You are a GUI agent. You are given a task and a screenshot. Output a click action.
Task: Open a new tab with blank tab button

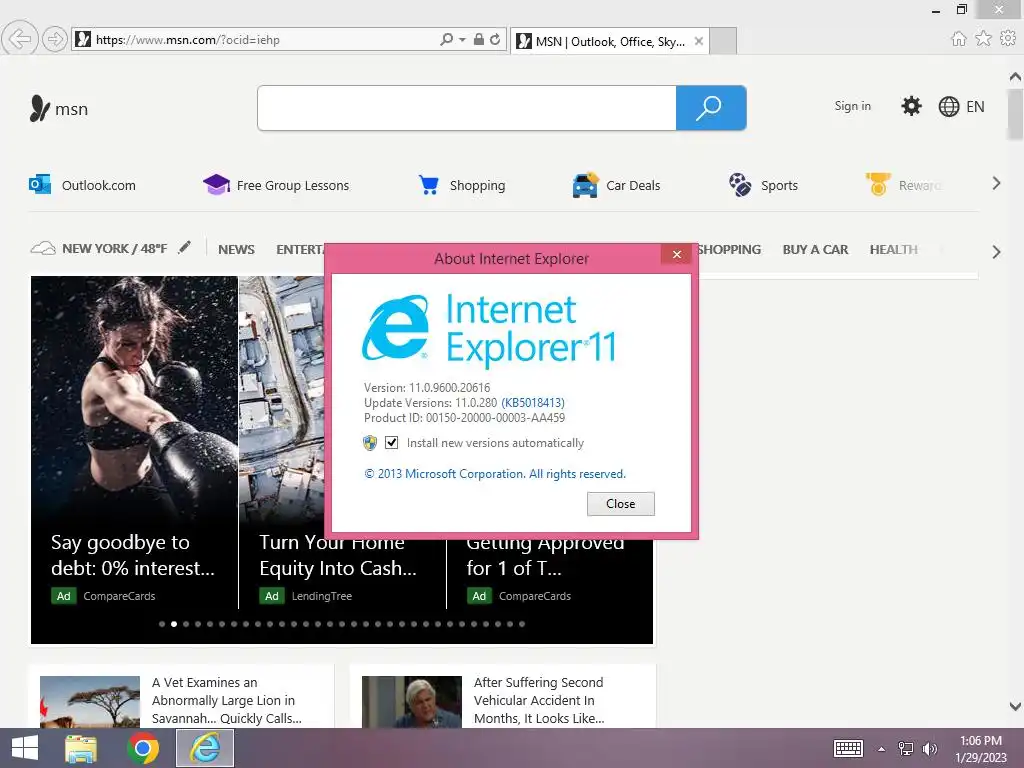tap(723, 41)
